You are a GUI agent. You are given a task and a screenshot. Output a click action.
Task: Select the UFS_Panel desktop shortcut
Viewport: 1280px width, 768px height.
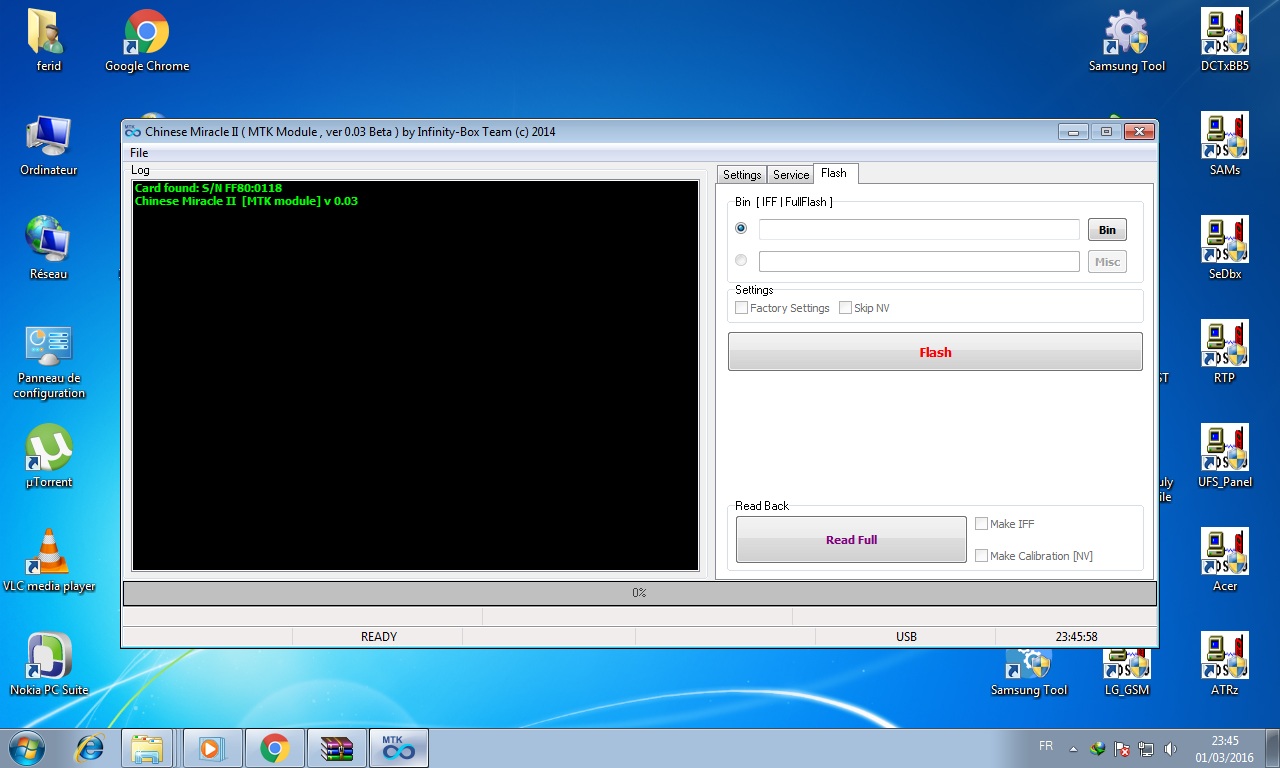pos(1225,456)
